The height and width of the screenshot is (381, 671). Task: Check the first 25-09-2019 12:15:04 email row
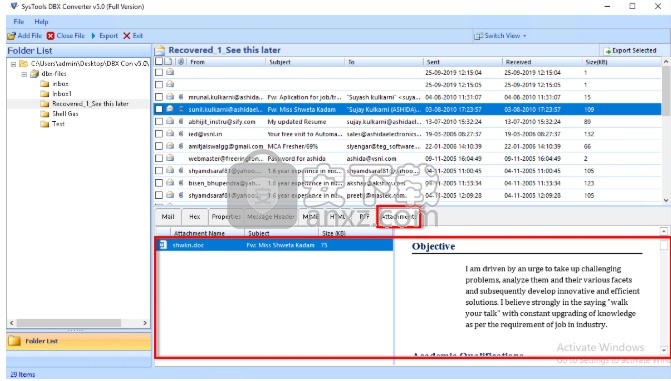point(159,72)
